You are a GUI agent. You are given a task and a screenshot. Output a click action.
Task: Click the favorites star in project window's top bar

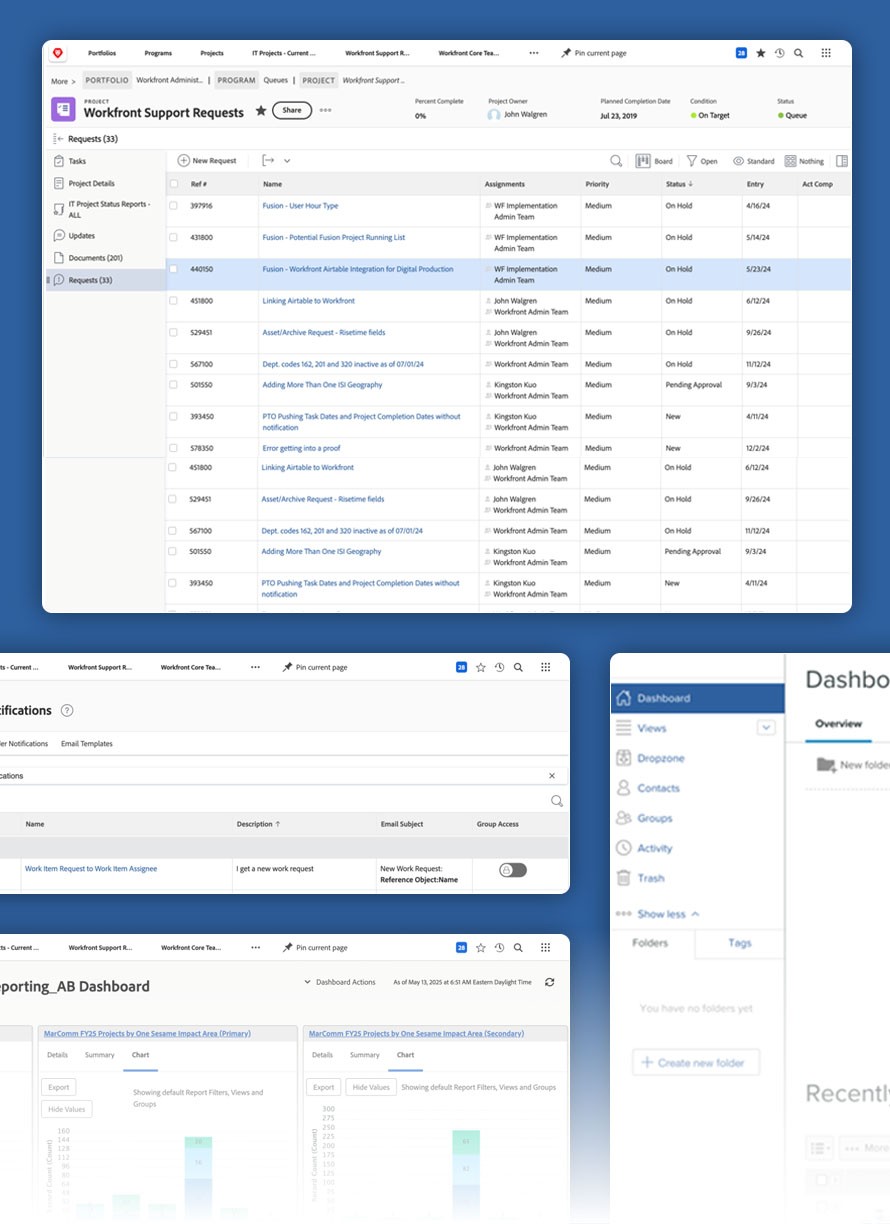761,53
